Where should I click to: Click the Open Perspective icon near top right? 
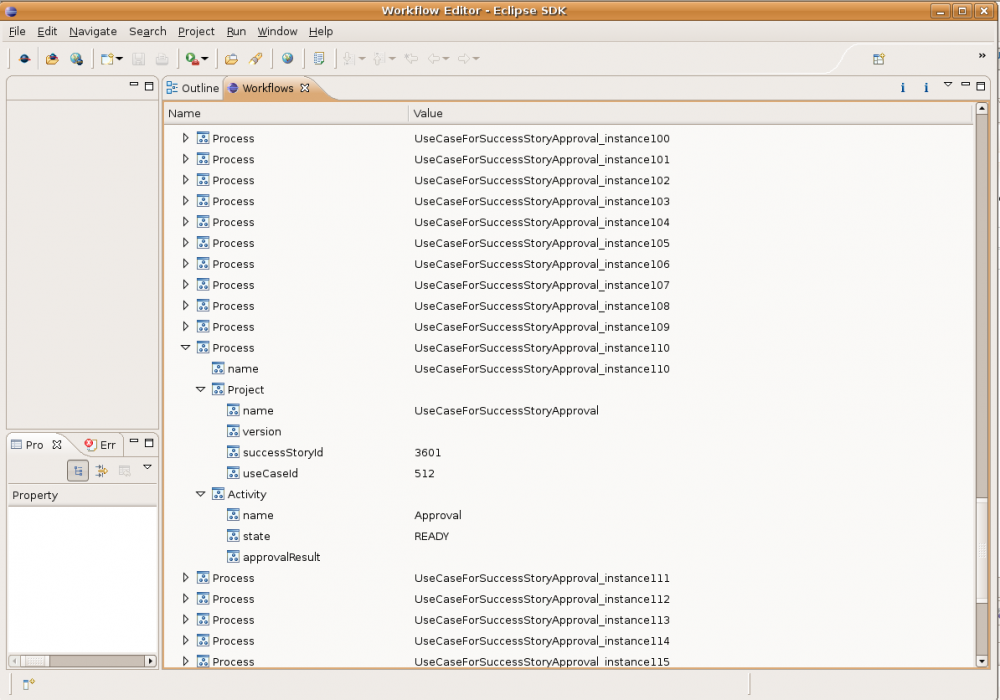pos(878,59)
